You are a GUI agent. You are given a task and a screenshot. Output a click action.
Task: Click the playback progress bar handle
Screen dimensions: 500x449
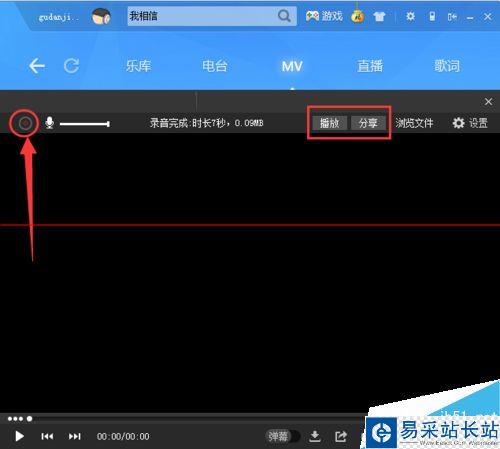[29, 419]
